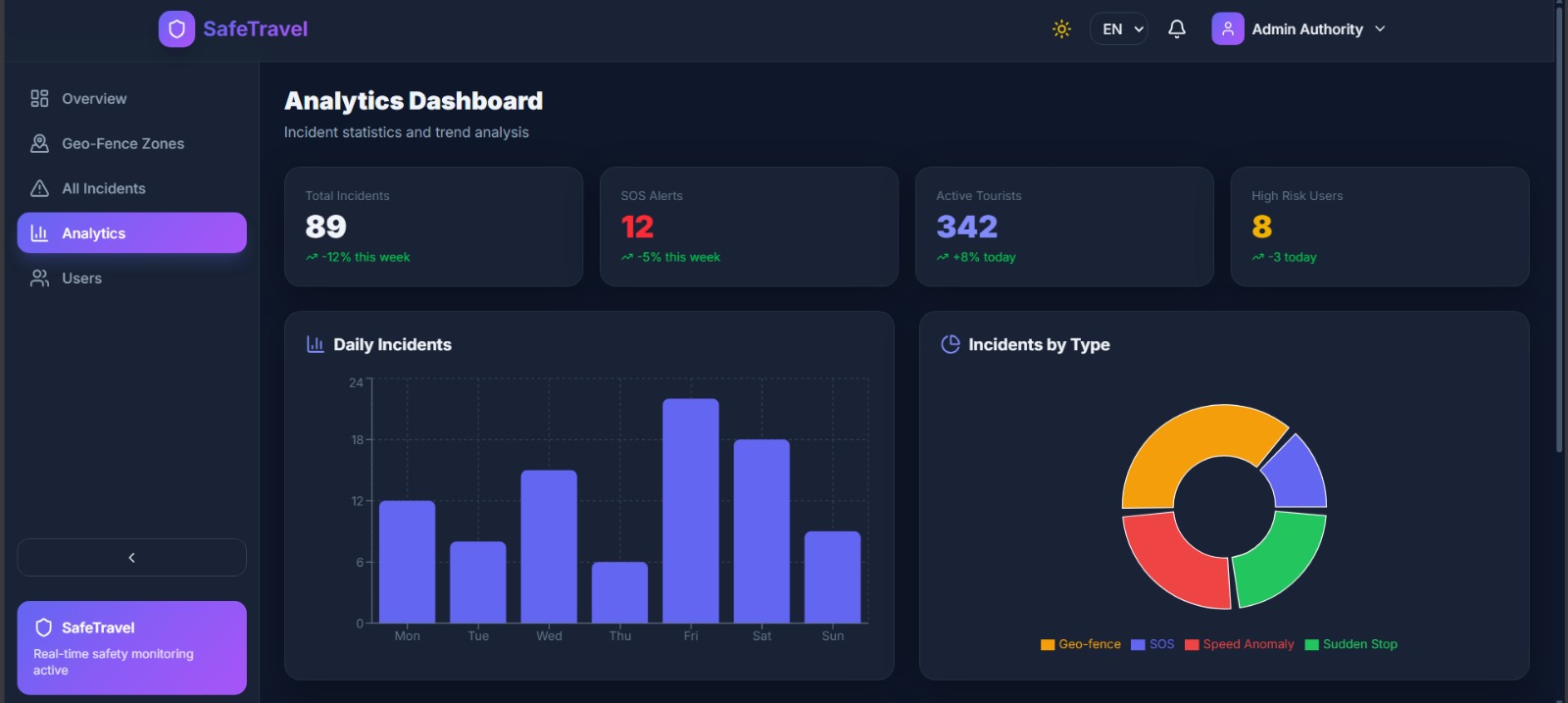
Task: Click the -12% this week trend text
Action: tap(366, 257)
